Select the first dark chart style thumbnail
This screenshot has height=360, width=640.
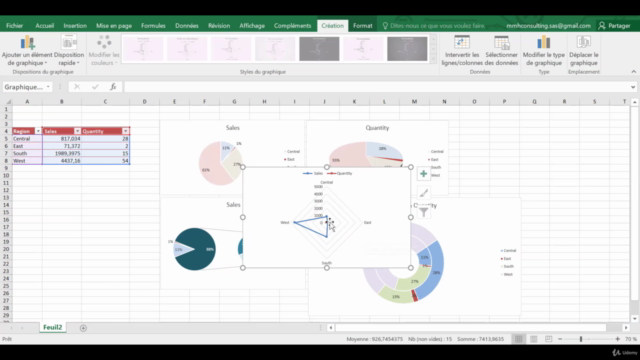[x=319, y=49]
